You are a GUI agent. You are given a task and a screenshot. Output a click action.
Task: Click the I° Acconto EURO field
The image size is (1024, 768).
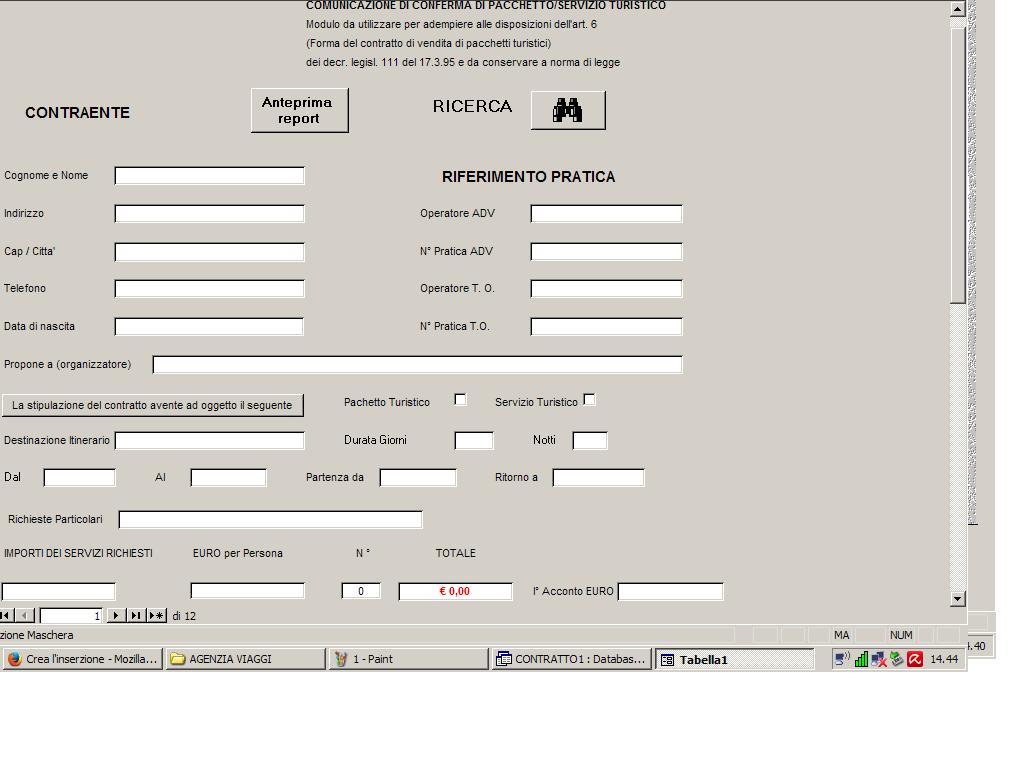(x=671, y=592)
